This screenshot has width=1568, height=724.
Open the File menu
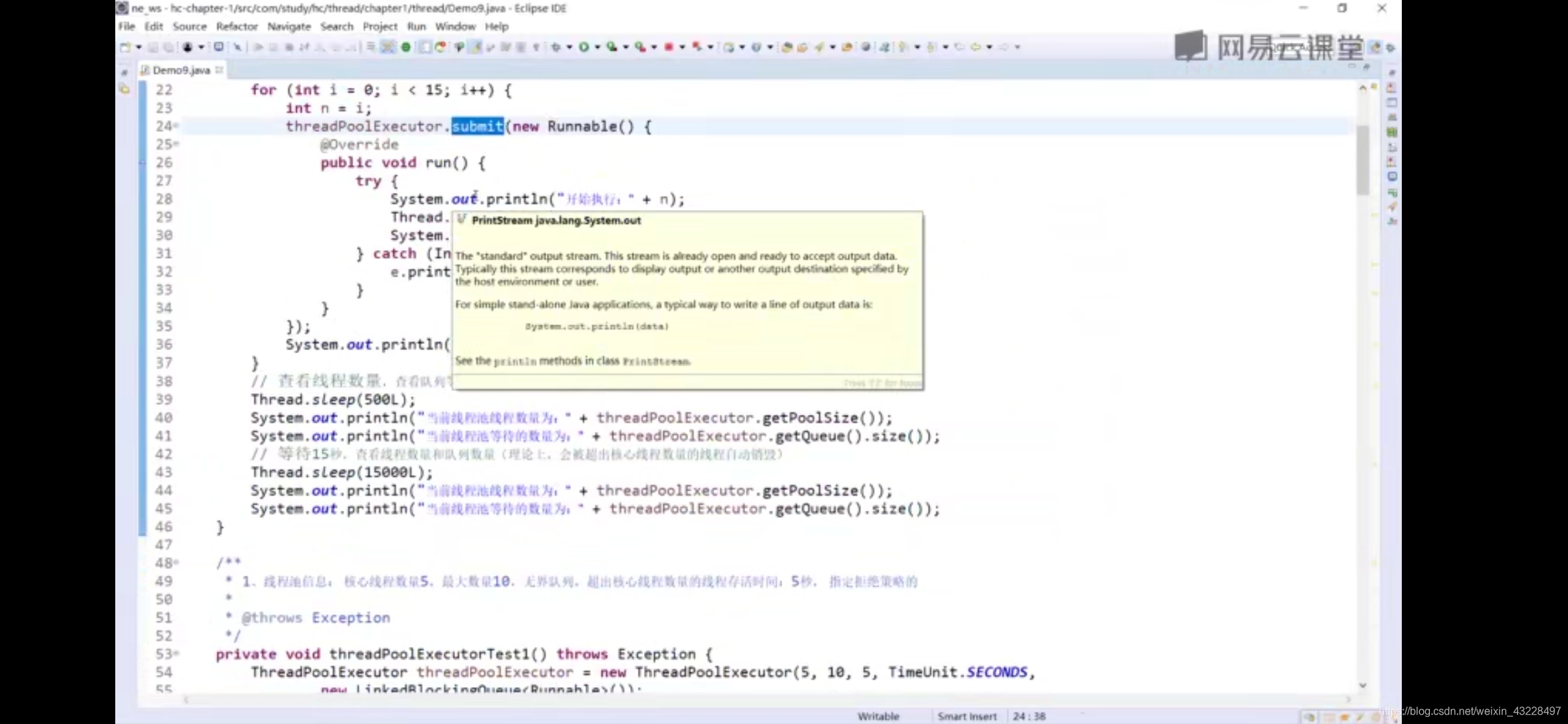pos(126,26)
